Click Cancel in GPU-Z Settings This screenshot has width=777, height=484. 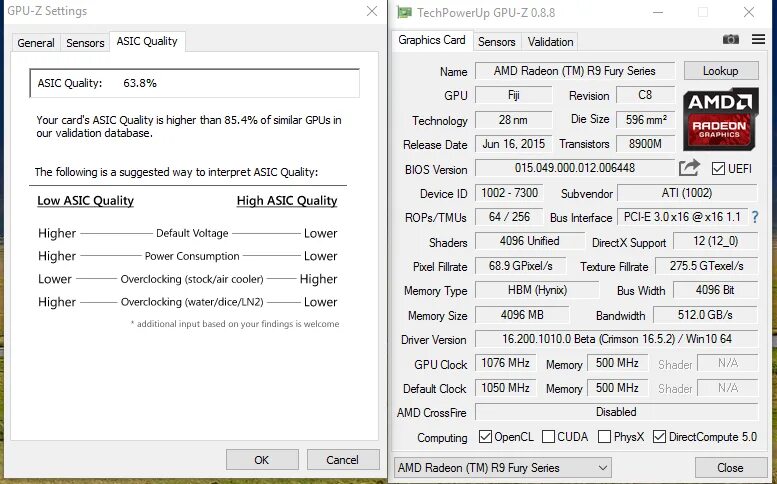point(342,460)
